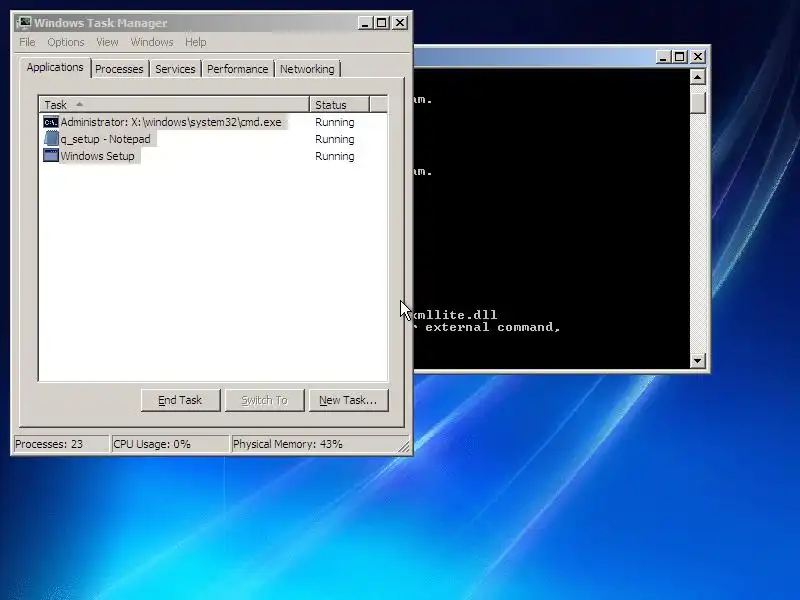Viewport: 800px width, 600px height.
Task: Switch to the Services tab
Action: click(x=175, y=69)
